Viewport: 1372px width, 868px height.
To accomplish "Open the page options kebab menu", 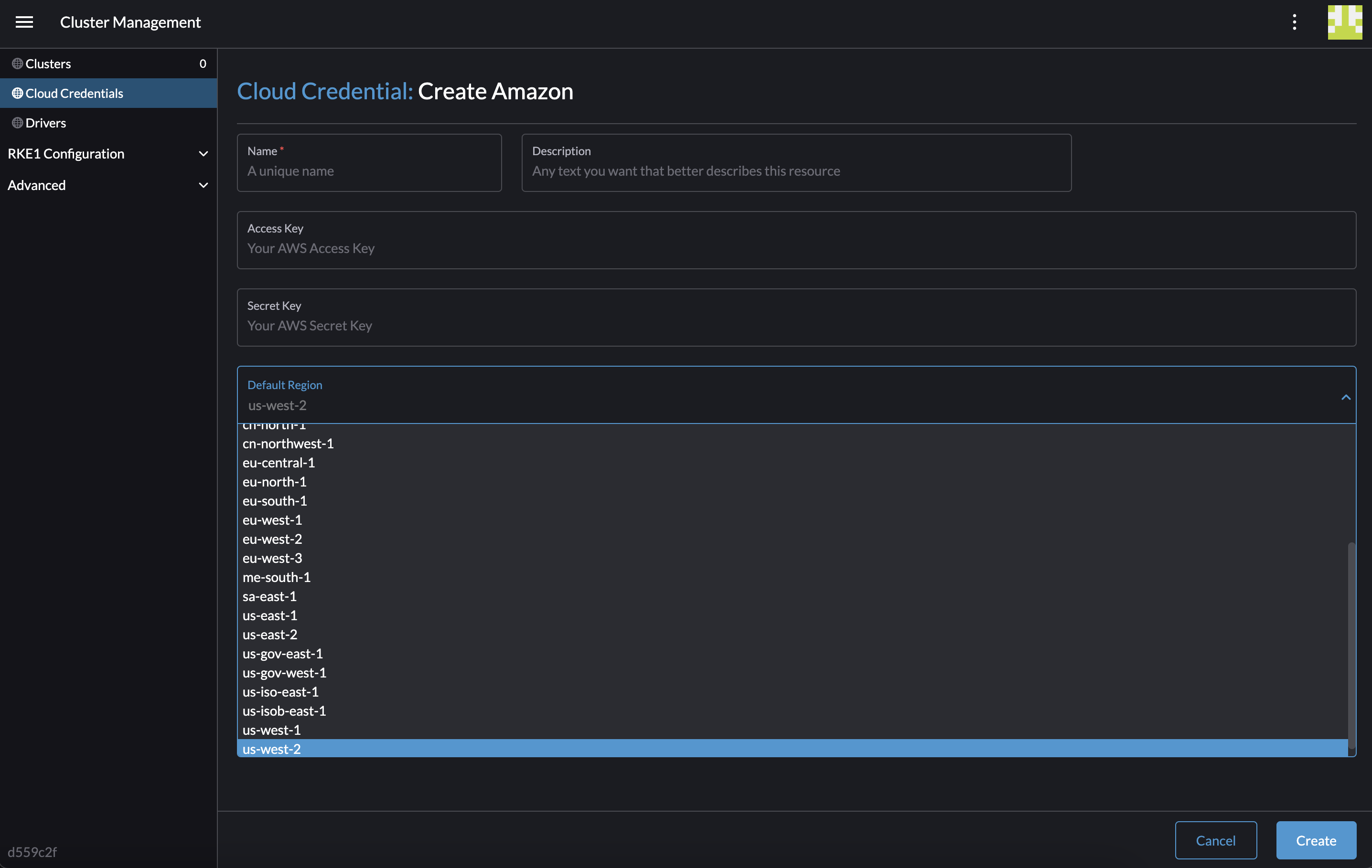I will (x=1294, y=22).
